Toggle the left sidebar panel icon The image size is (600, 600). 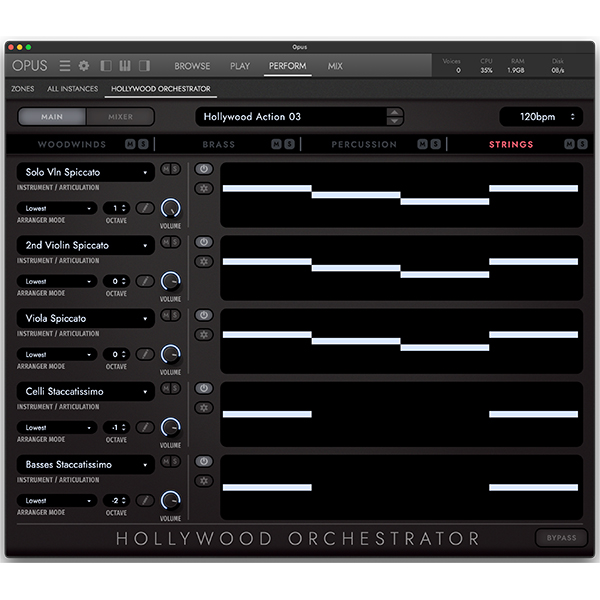coord(107,66)
